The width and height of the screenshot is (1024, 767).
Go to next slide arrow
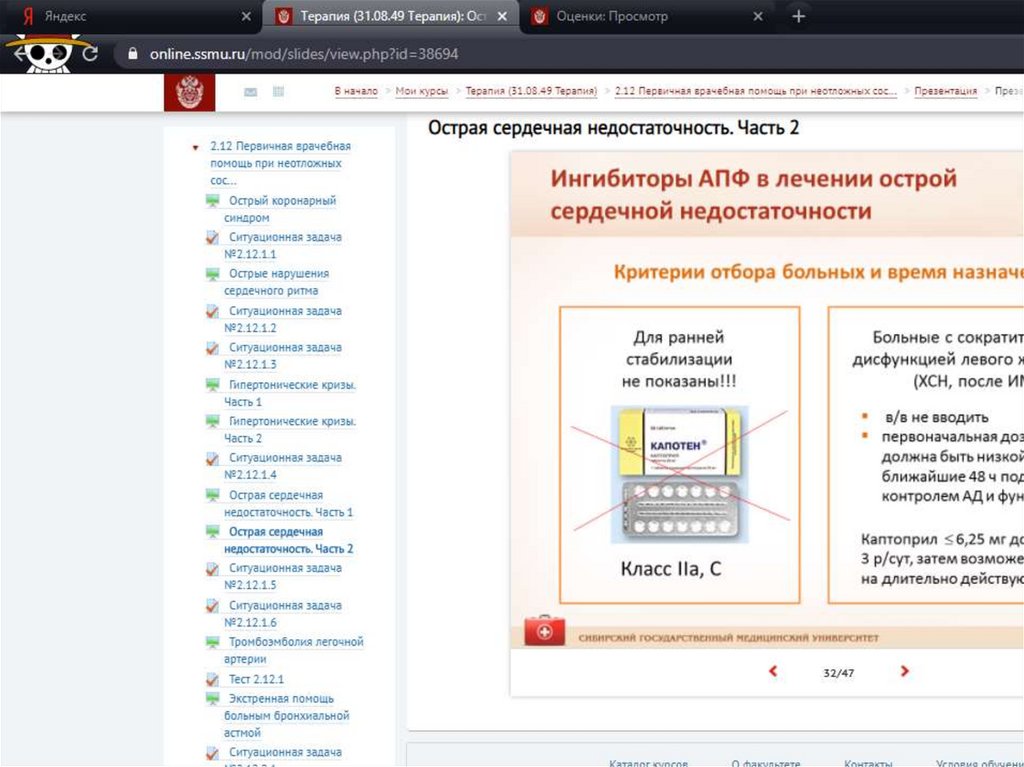tap(904, 671)
